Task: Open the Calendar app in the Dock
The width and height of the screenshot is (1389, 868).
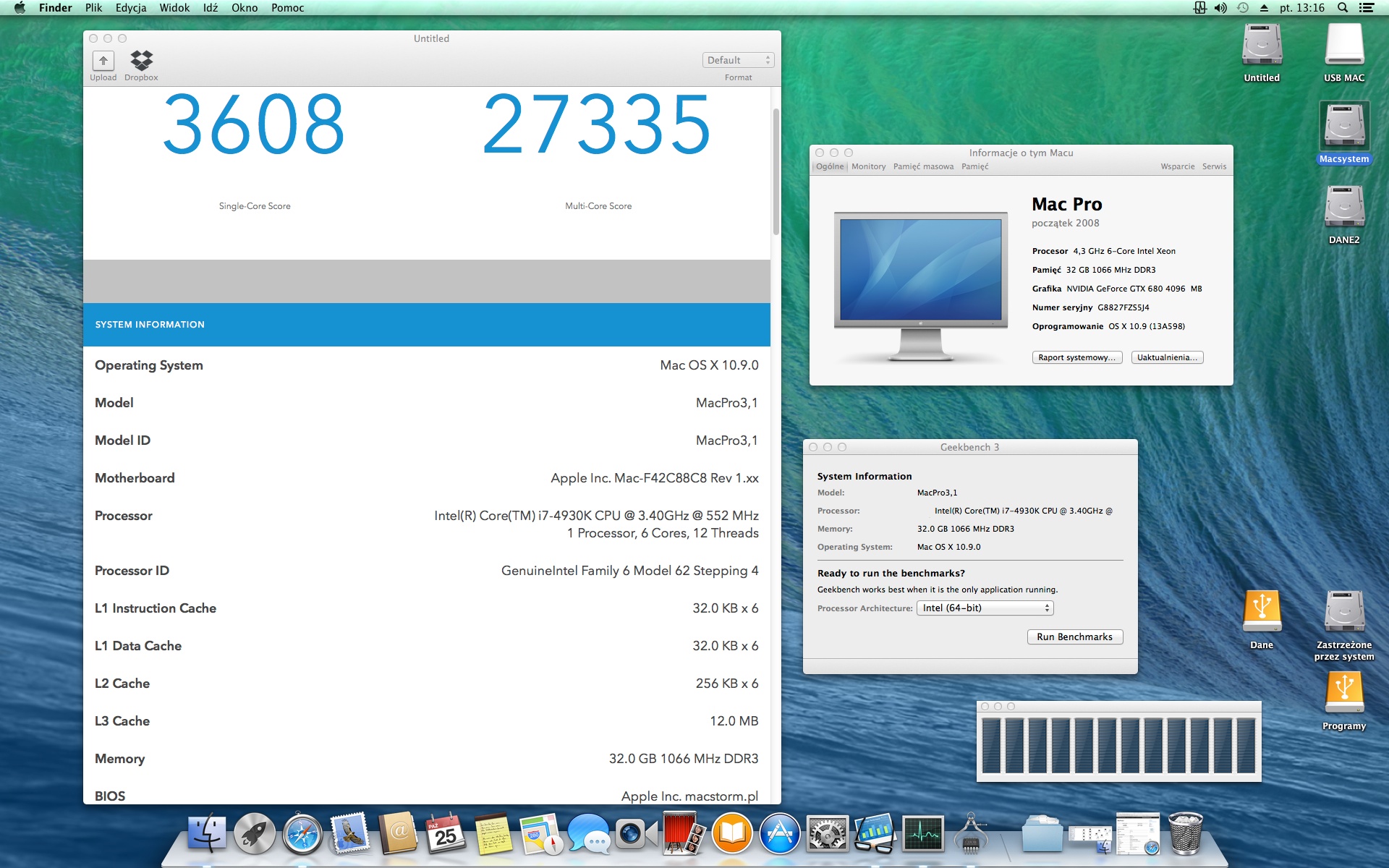Action: tap(445, 833)
